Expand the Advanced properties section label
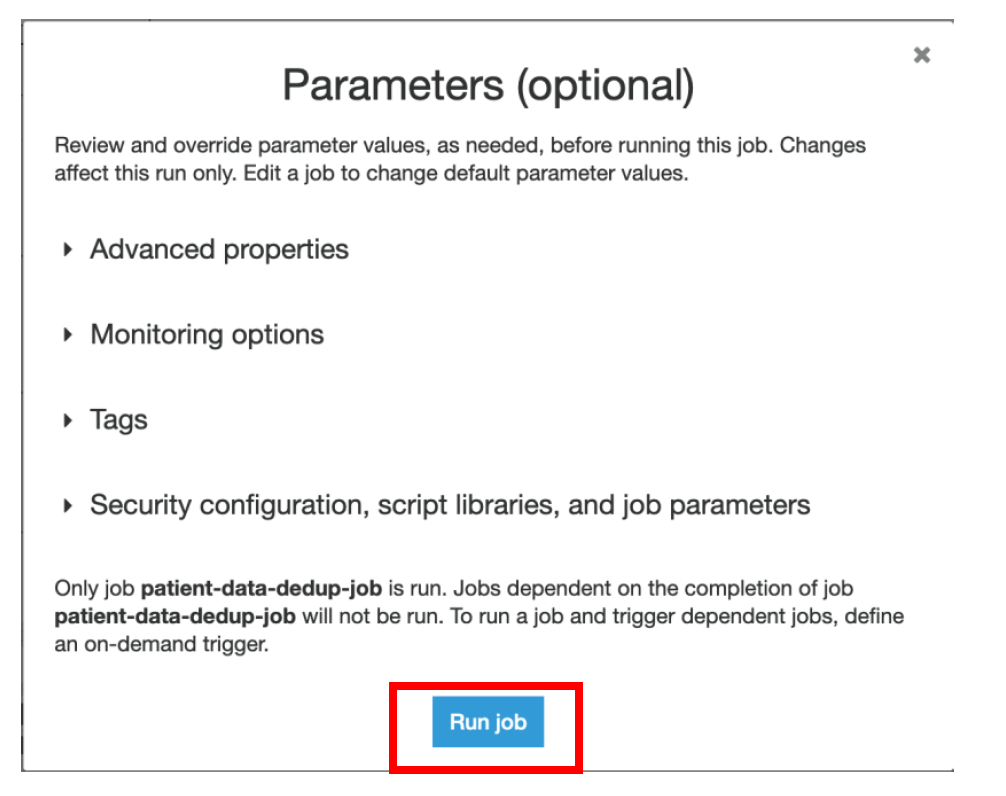Image resolution: width=1006 pixels, height=796 pixels. pyautogui.click(x=219, y=250)
